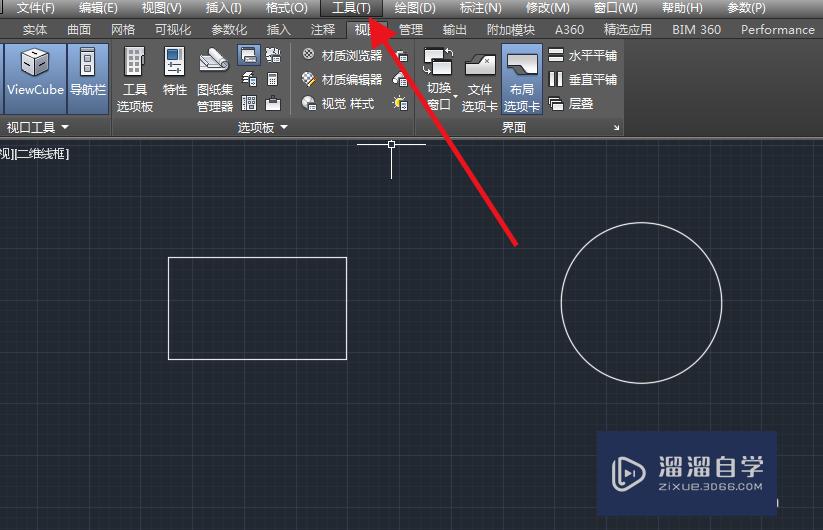The height and width of the screenshot is (530, 823).
Task: Click the briefcase-shaped icon in 选项板 panel
Action: coord(272,103)
